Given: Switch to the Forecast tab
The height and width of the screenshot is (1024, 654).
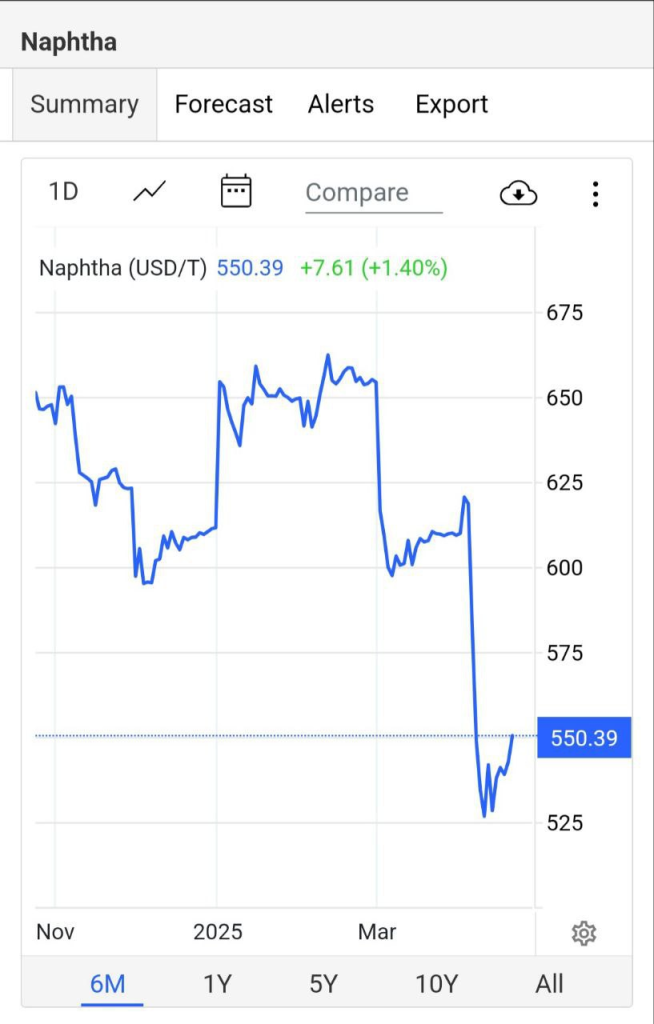Looking at the screenshot, I should 223,104.
